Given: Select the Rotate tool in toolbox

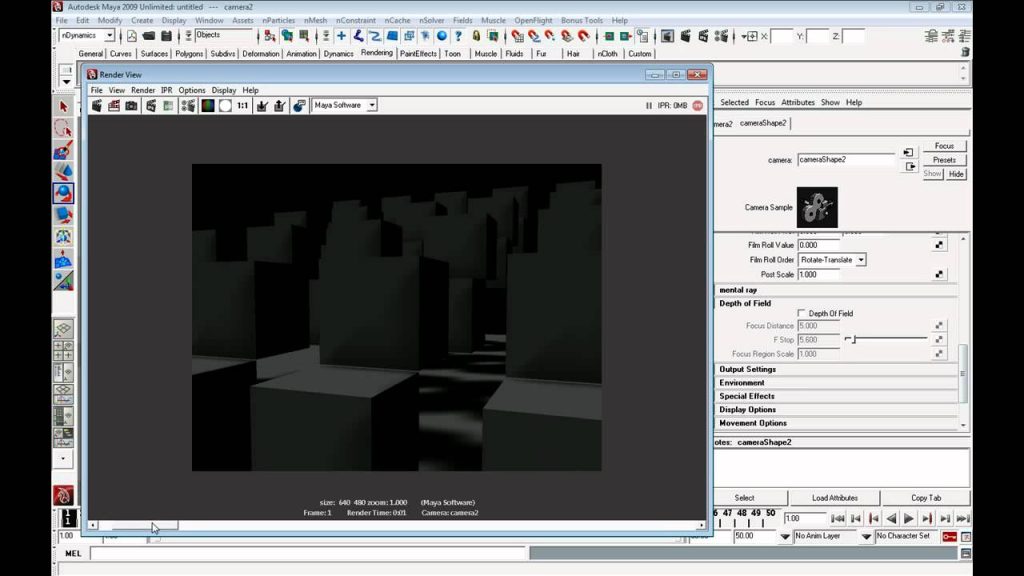Looking at the screenshot, I should click(x=63, y=194).
